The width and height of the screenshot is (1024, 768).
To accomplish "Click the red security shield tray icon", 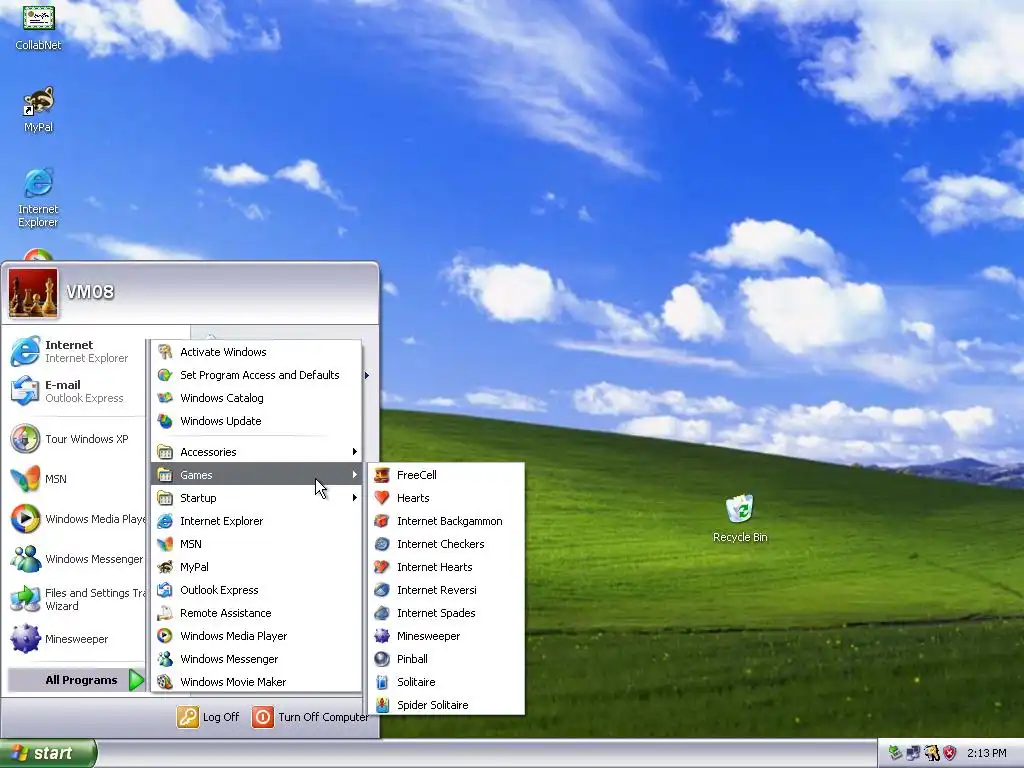I will click(950, 754).
